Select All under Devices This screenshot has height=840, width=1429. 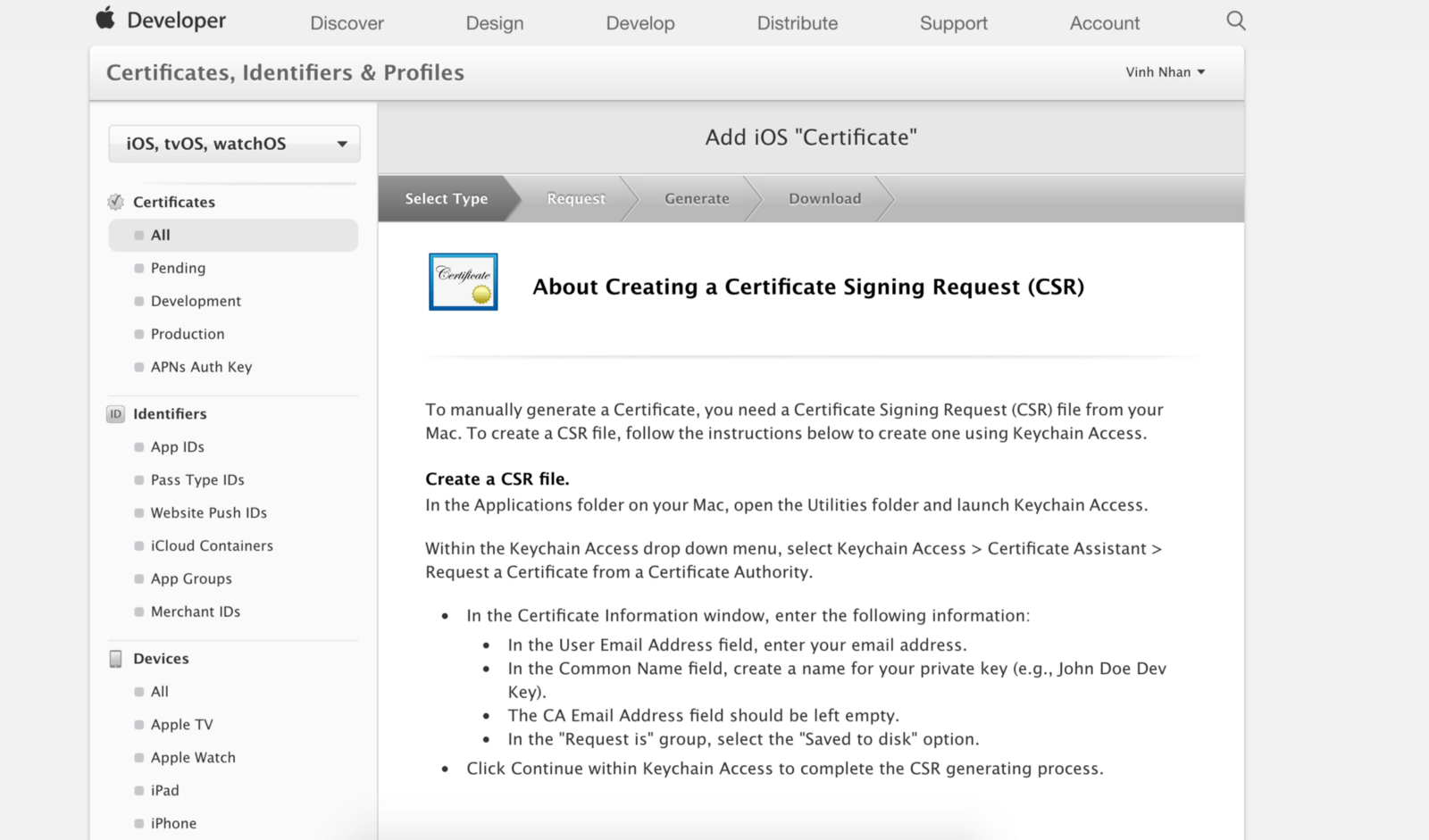[x=159, y=692]
